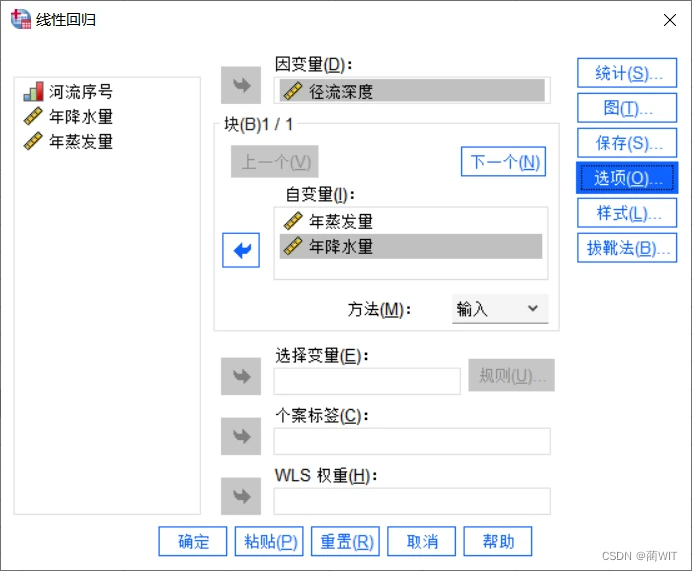
Task: Click the arrow button beside 因变量 field
Action: [x=241, y=85]
